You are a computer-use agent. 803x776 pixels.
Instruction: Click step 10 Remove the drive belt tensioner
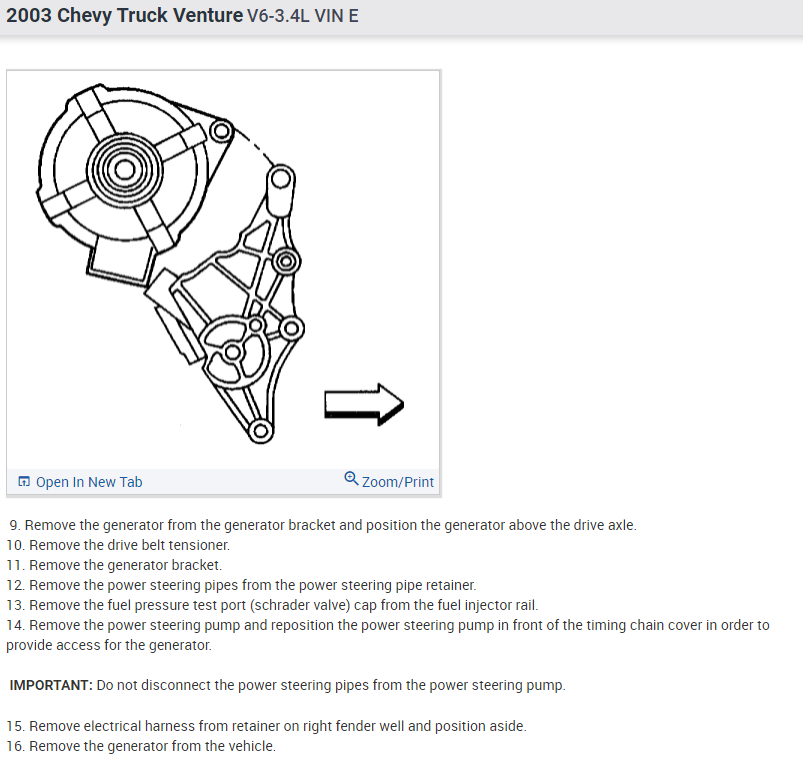click(118, 545)
